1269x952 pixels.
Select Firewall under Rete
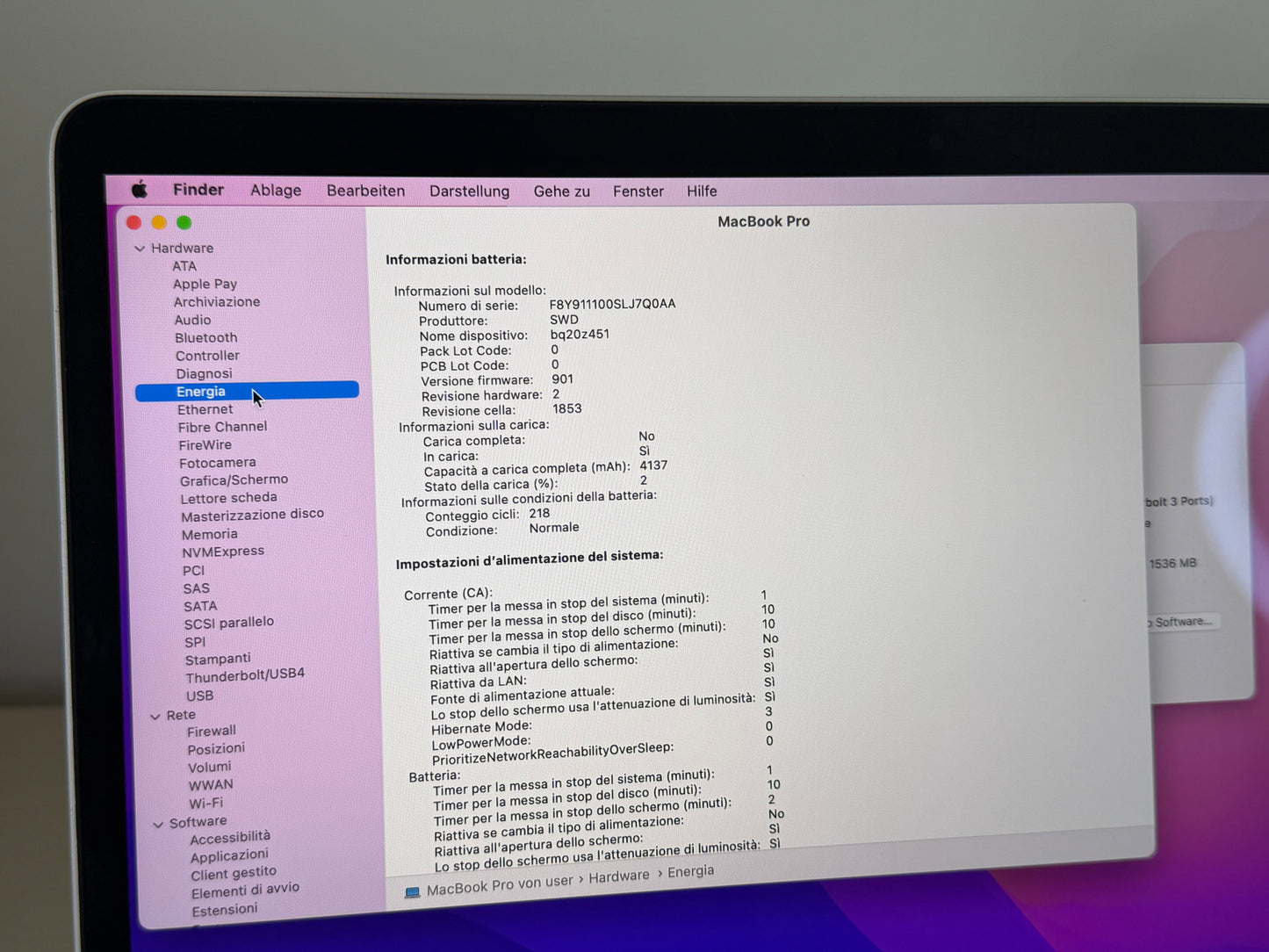pyautogui.click(x=212, y=731)
